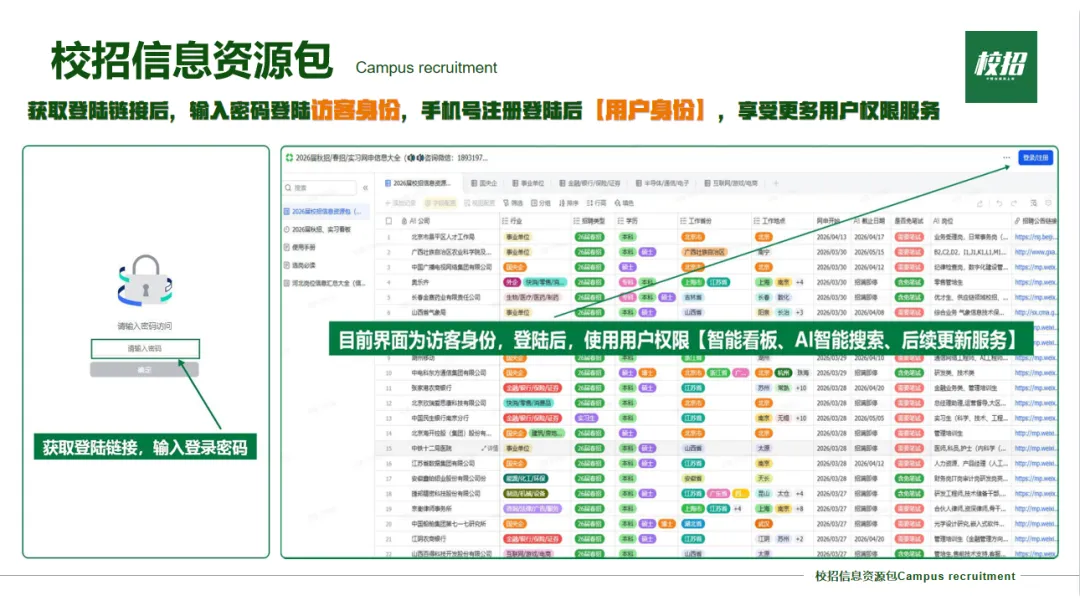The height and width of the screenshot is (606, 1080).
Task: Click the blue 登录/注册 button
Action: (1035, 158)
